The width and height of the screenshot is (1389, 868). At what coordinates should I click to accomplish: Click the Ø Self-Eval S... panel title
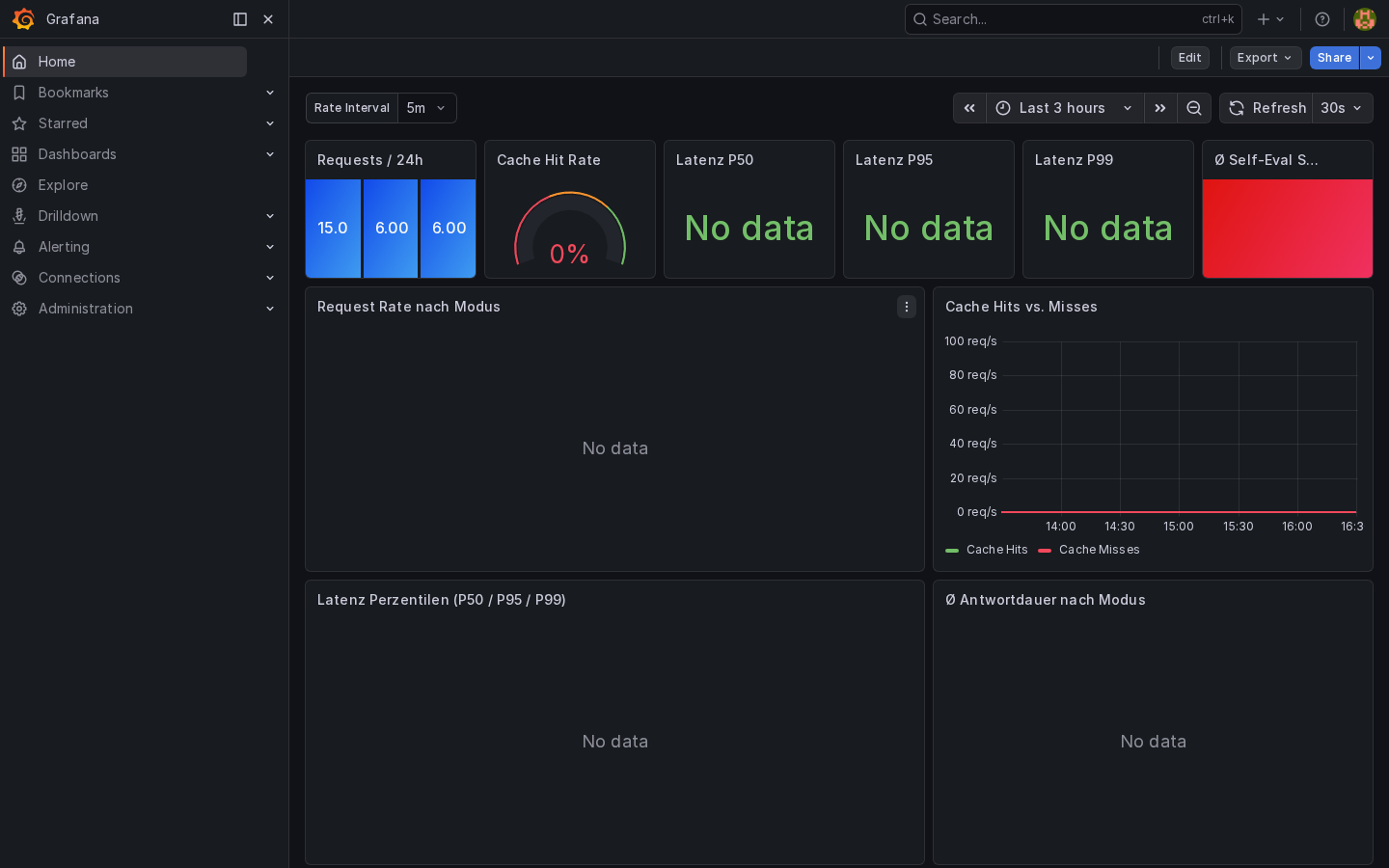(x=1266, y=160)
